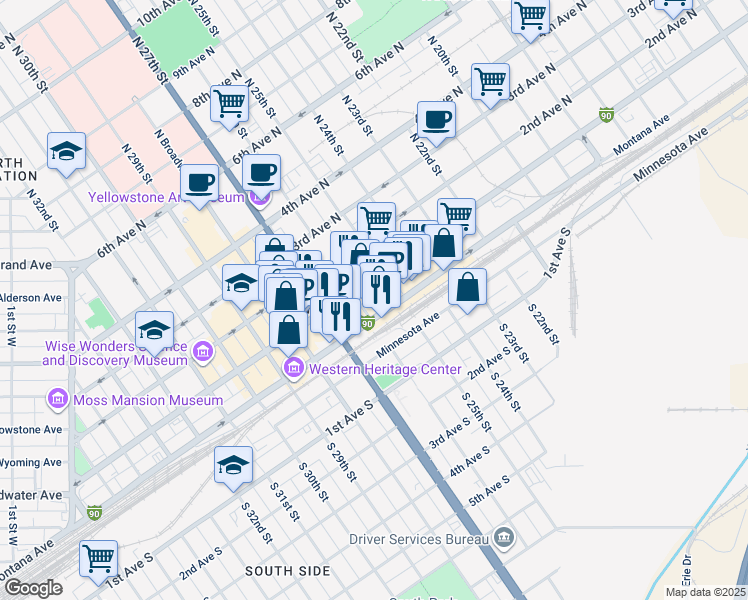
Task: Click the Minnesota Ave label near Western Heritage Center
Action: (x=407, y=335)
